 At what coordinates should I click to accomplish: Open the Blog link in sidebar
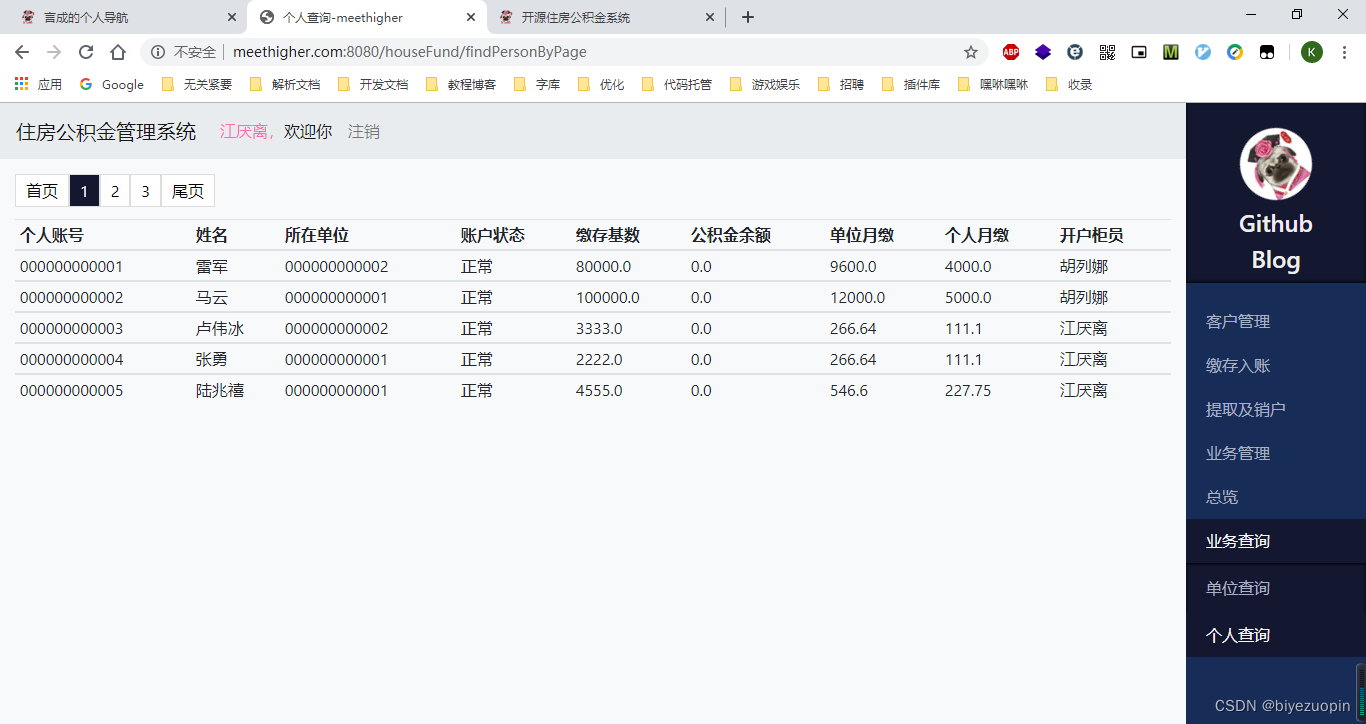(1275, 260)
